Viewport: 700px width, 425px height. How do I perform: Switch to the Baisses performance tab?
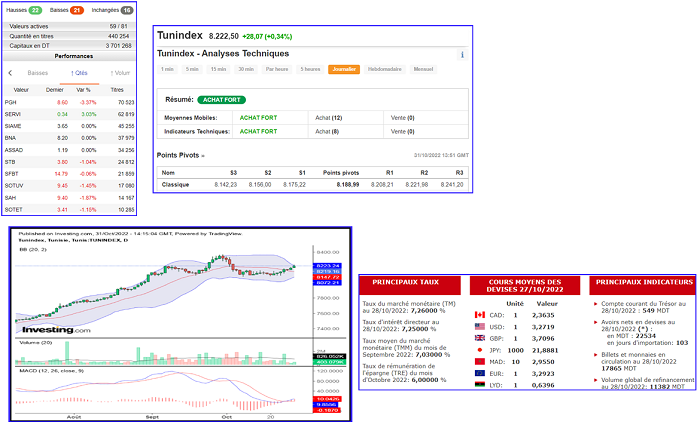point(38,73)
